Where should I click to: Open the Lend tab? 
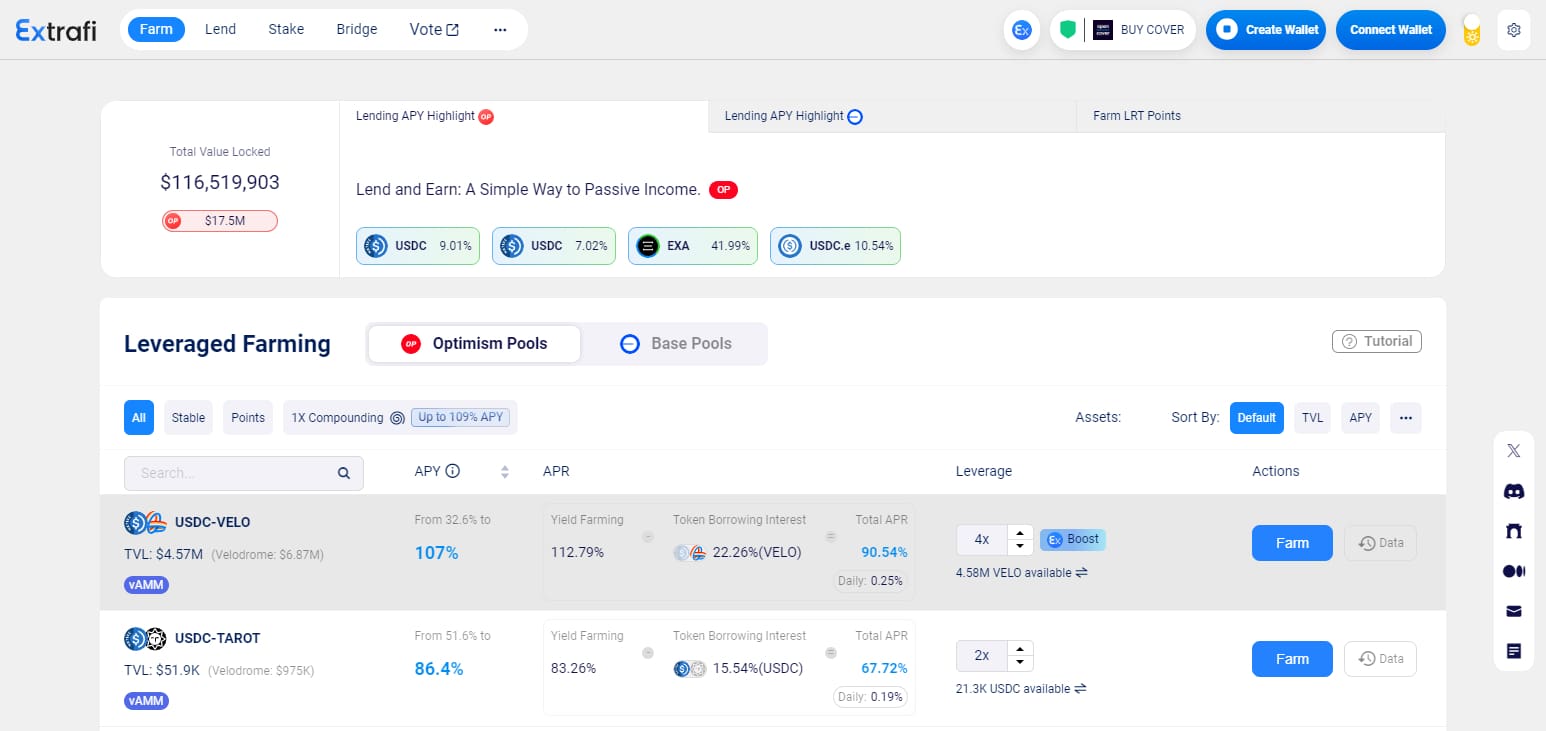[220, 29]
